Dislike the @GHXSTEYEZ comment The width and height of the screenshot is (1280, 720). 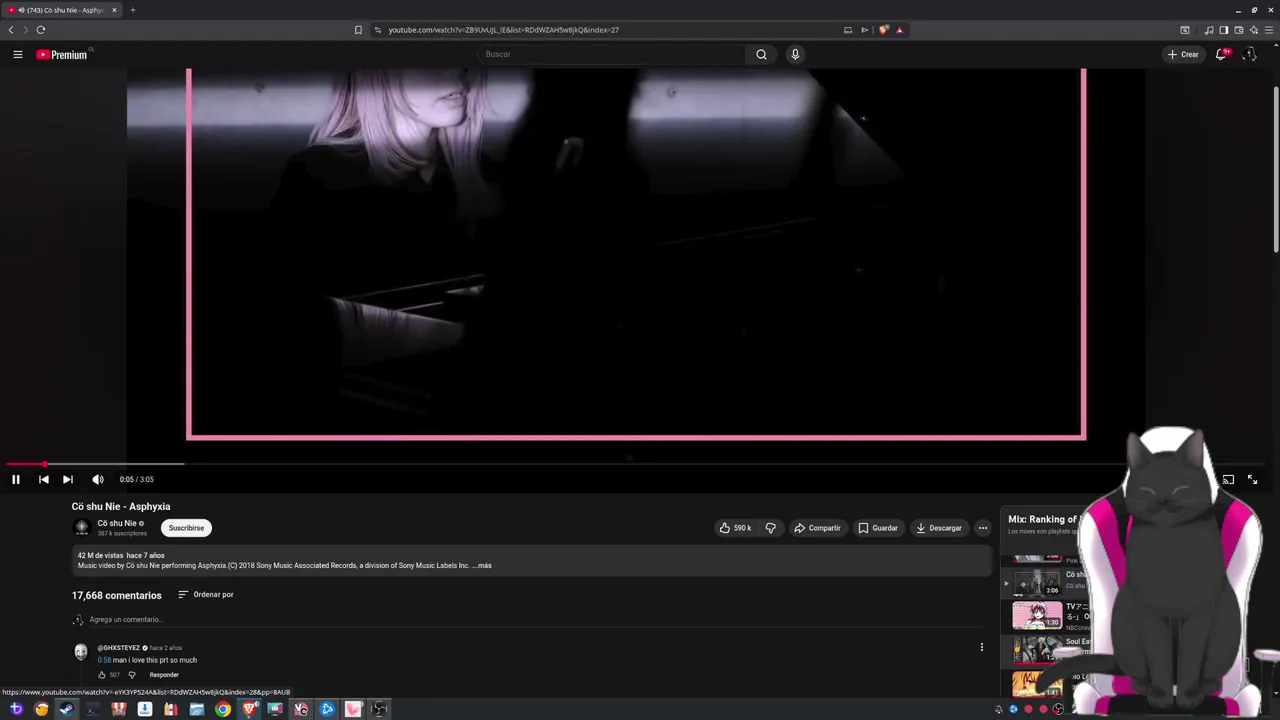point(131,675)
